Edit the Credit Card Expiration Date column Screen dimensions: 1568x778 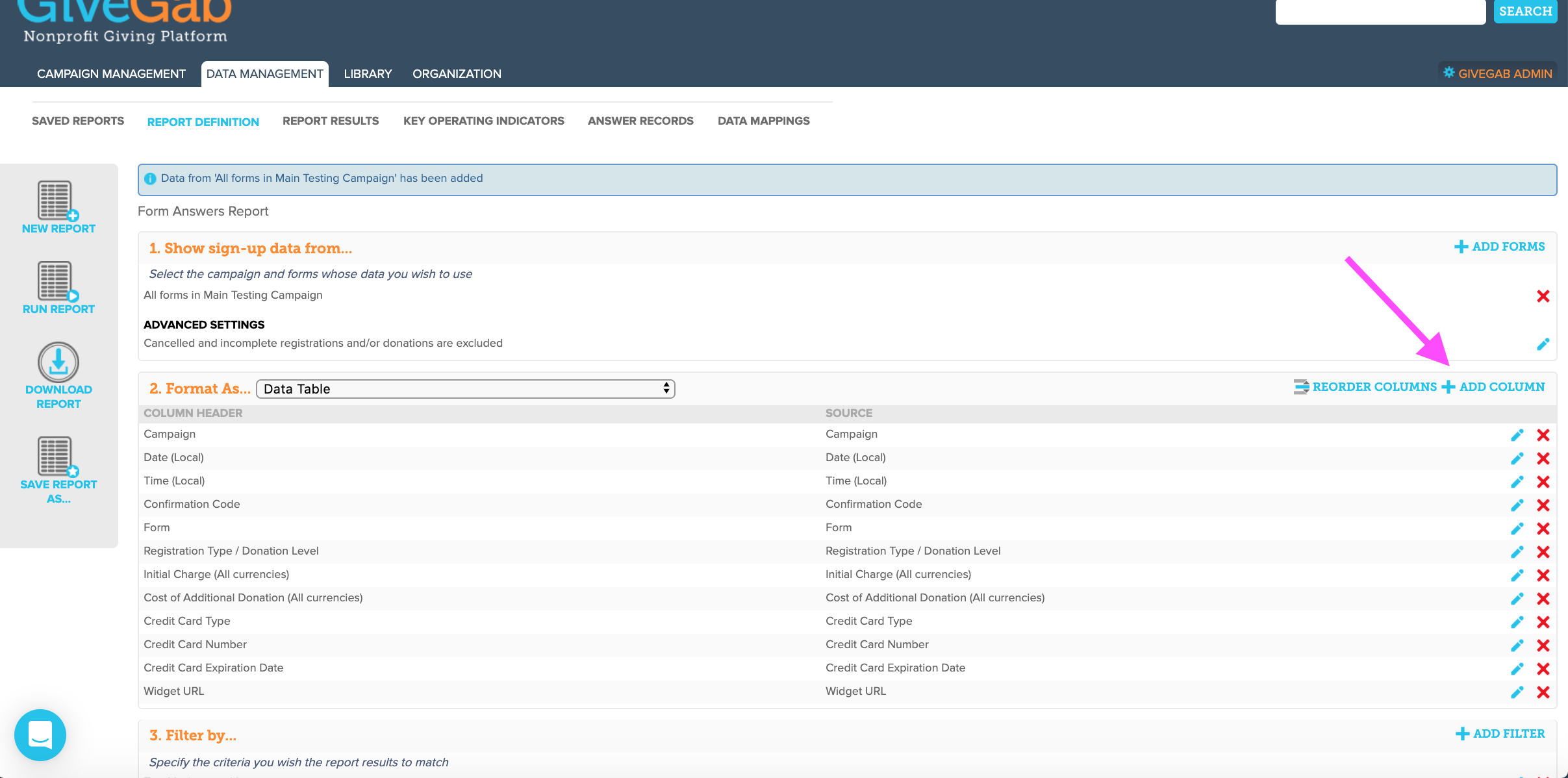pos(1517,669)
